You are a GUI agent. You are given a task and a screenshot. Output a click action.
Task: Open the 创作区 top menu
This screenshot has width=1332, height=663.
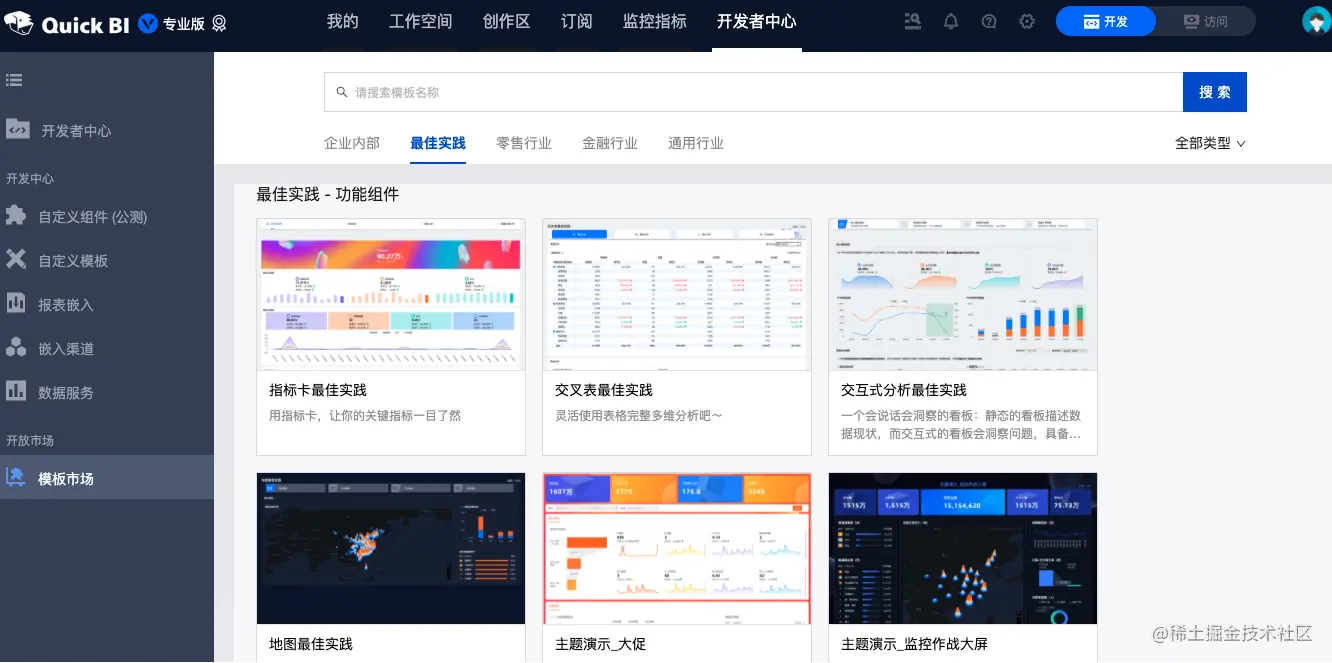coord(506,21)
